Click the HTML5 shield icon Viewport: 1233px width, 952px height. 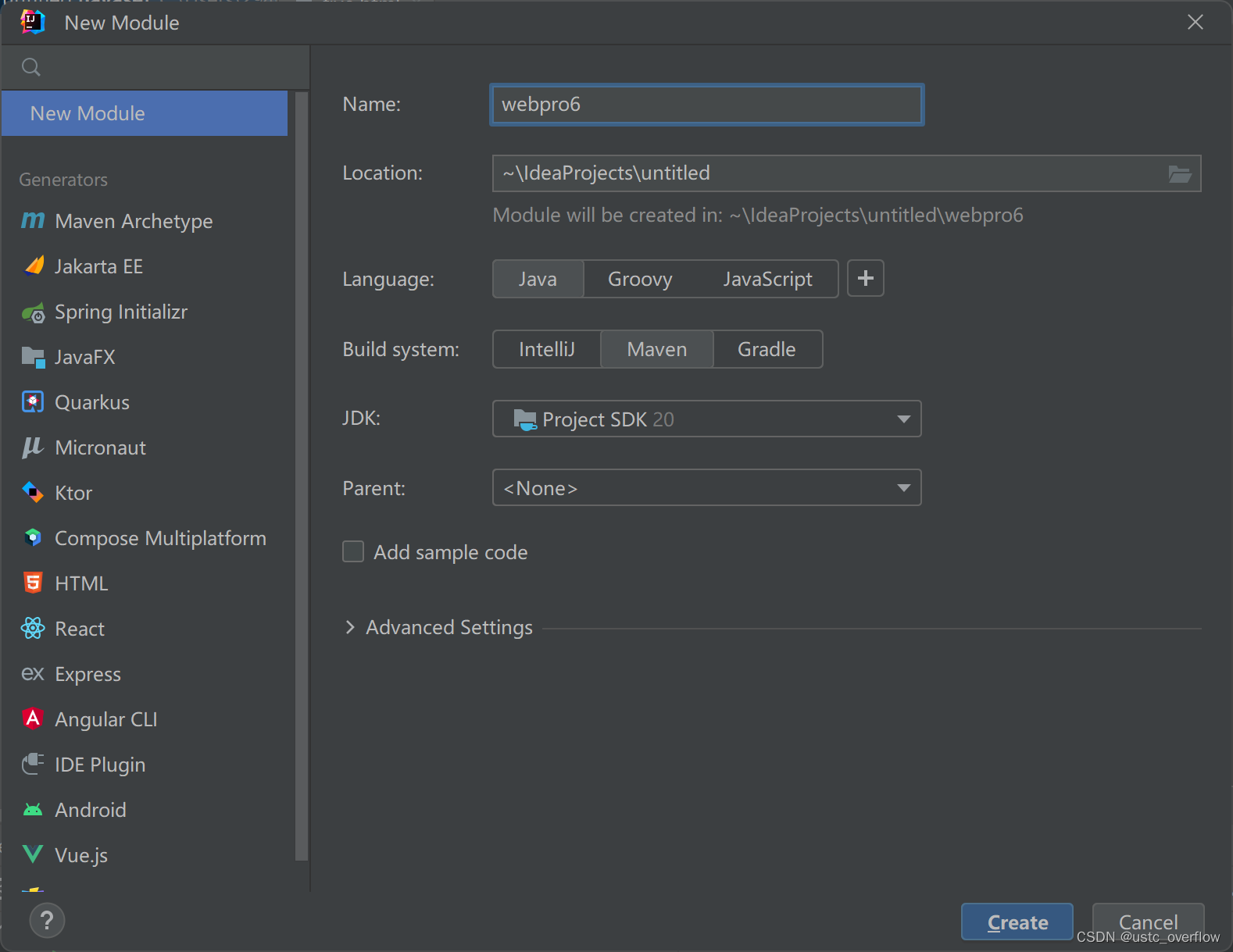click(33, 583)
